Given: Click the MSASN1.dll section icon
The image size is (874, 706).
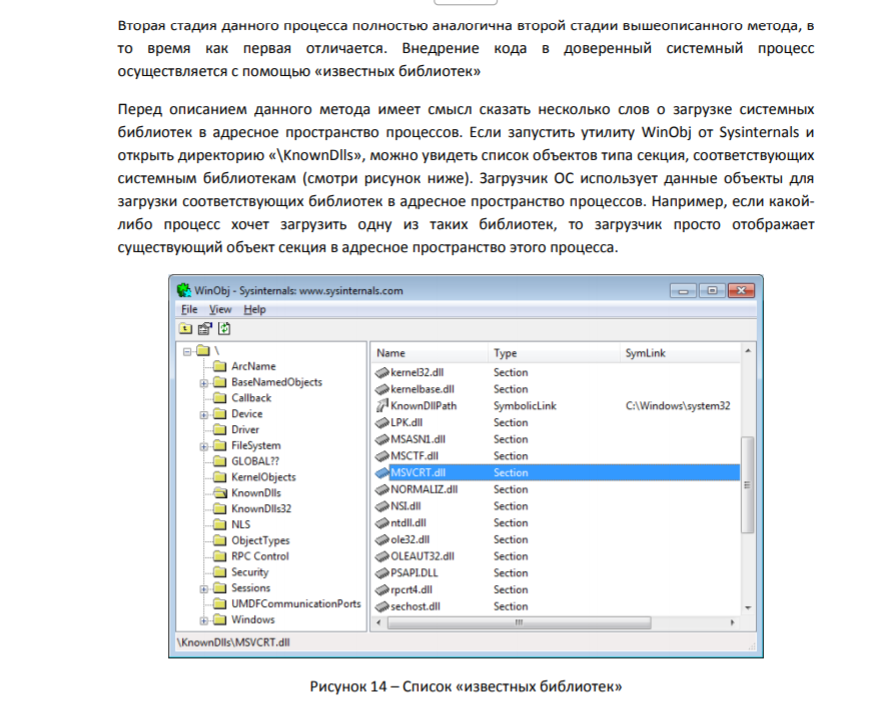Looking at the screenshot, I should click(x=382, y=439).
